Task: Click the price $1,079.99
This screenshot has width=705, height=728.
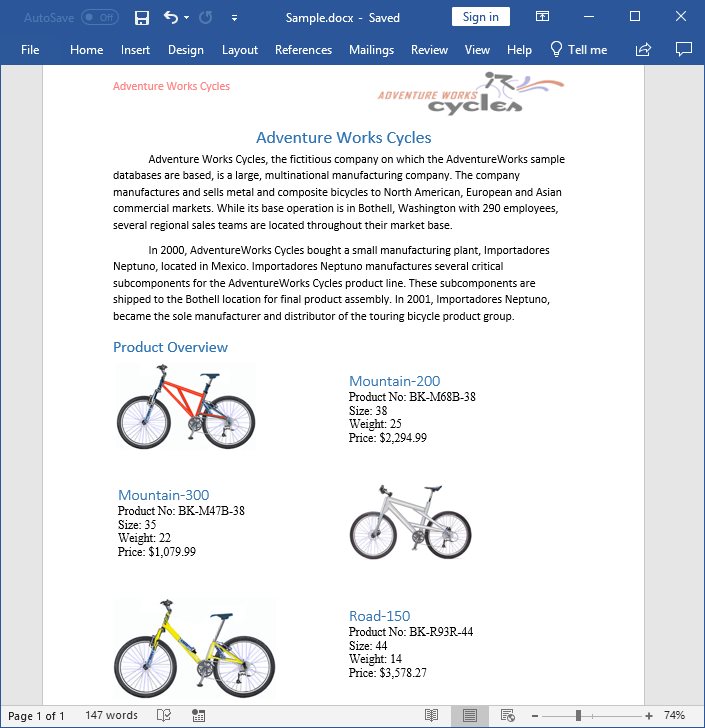Action: click(x=172, y=552)
